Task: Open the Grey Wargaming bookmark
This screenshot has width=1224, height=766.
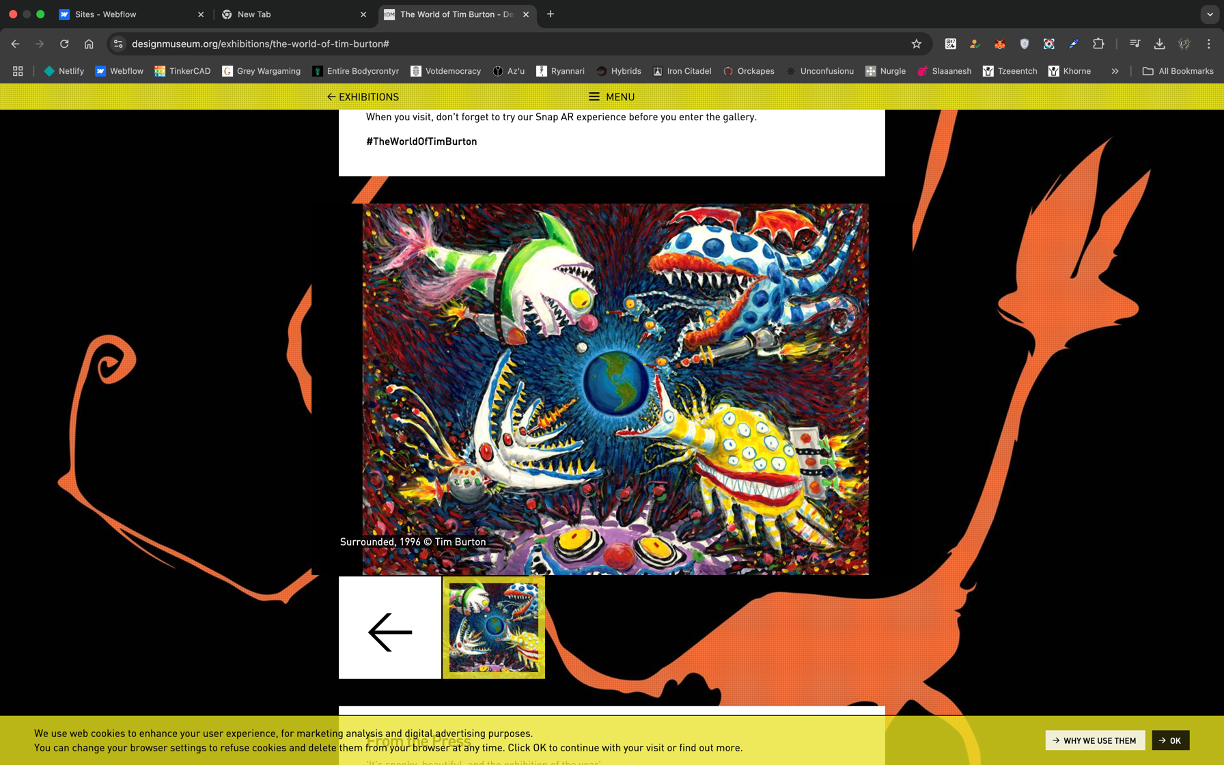Action: pyautogui.click(x=261, y=71)
